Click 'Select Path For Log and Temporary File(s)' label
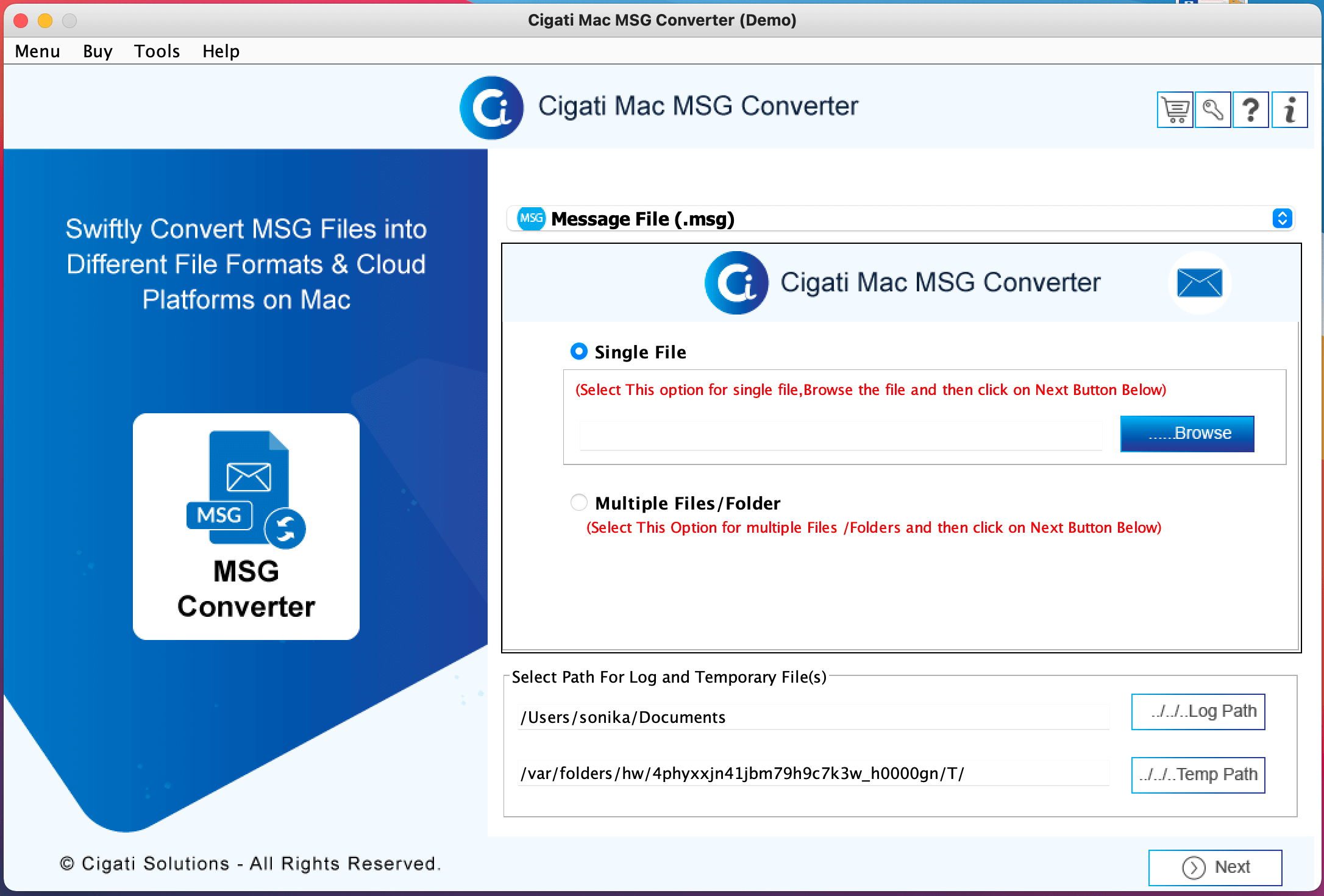This screenshot has width=1324, height=896. click(669, 677)
